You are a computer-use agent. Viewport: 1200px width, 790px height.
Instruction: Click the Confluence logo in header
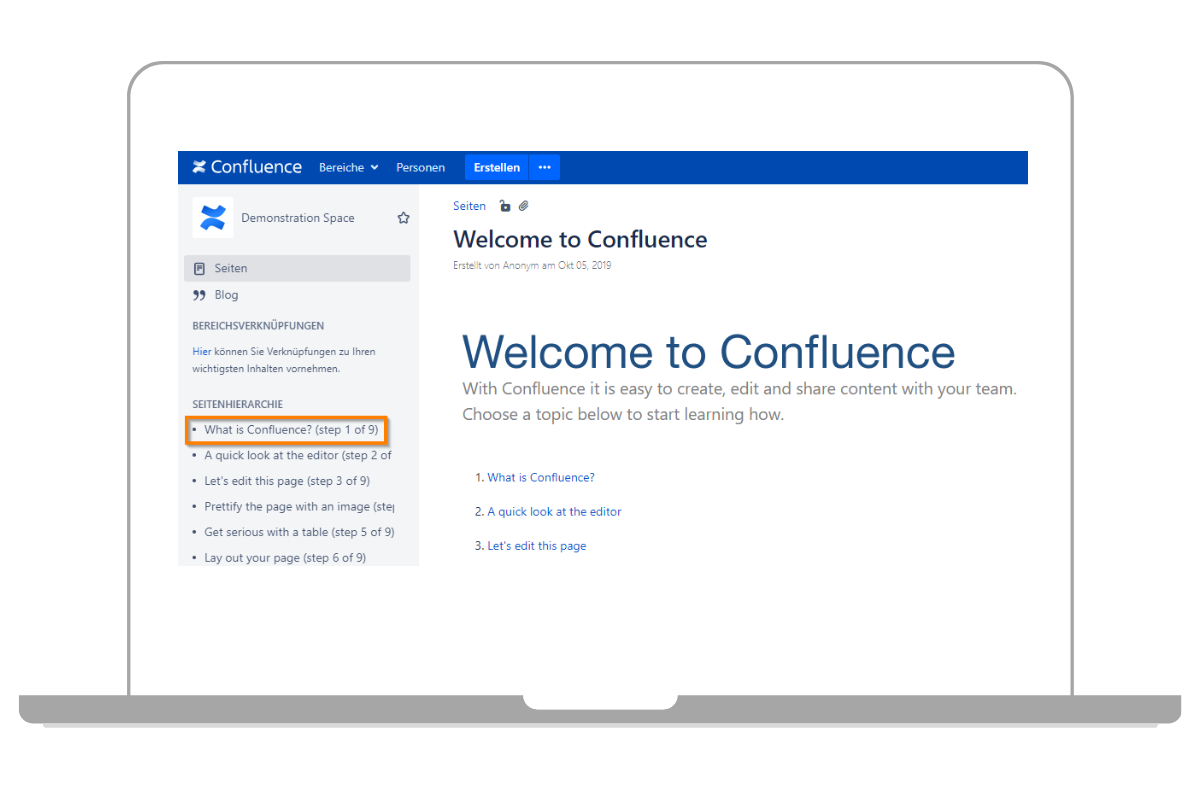[247, 167]
